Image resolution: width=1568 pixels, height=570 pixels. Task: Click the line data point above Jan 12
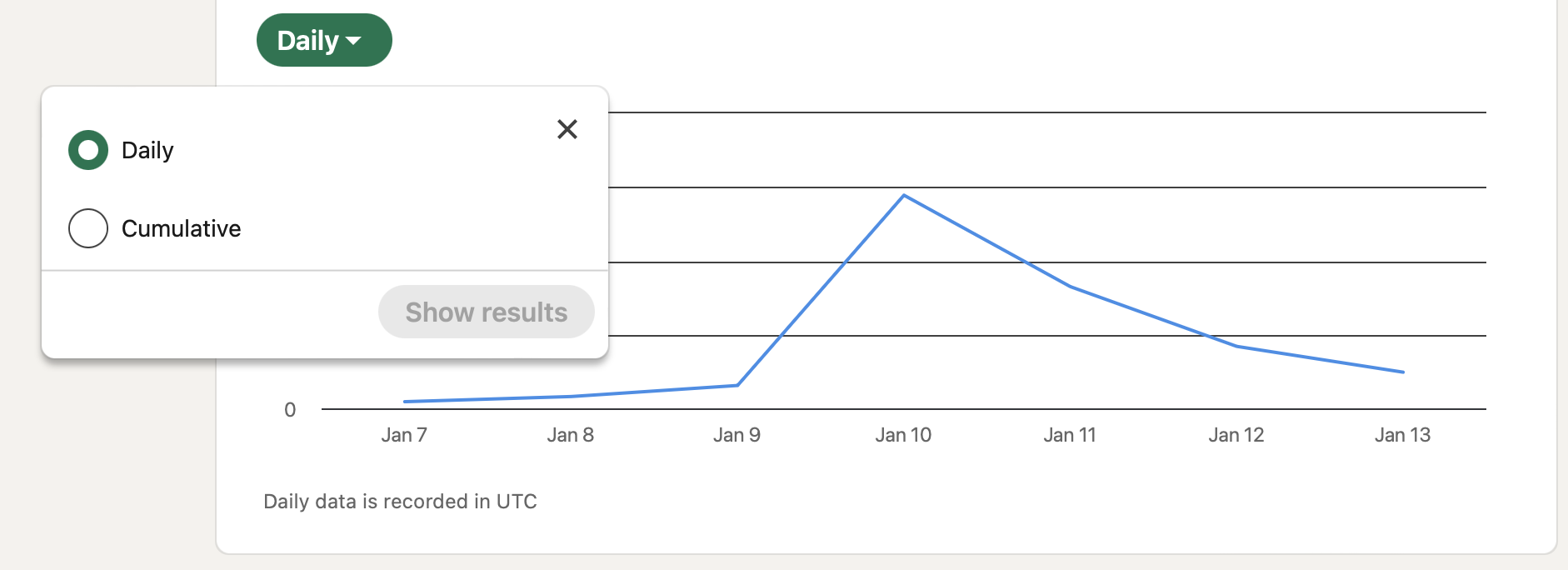1237,347
